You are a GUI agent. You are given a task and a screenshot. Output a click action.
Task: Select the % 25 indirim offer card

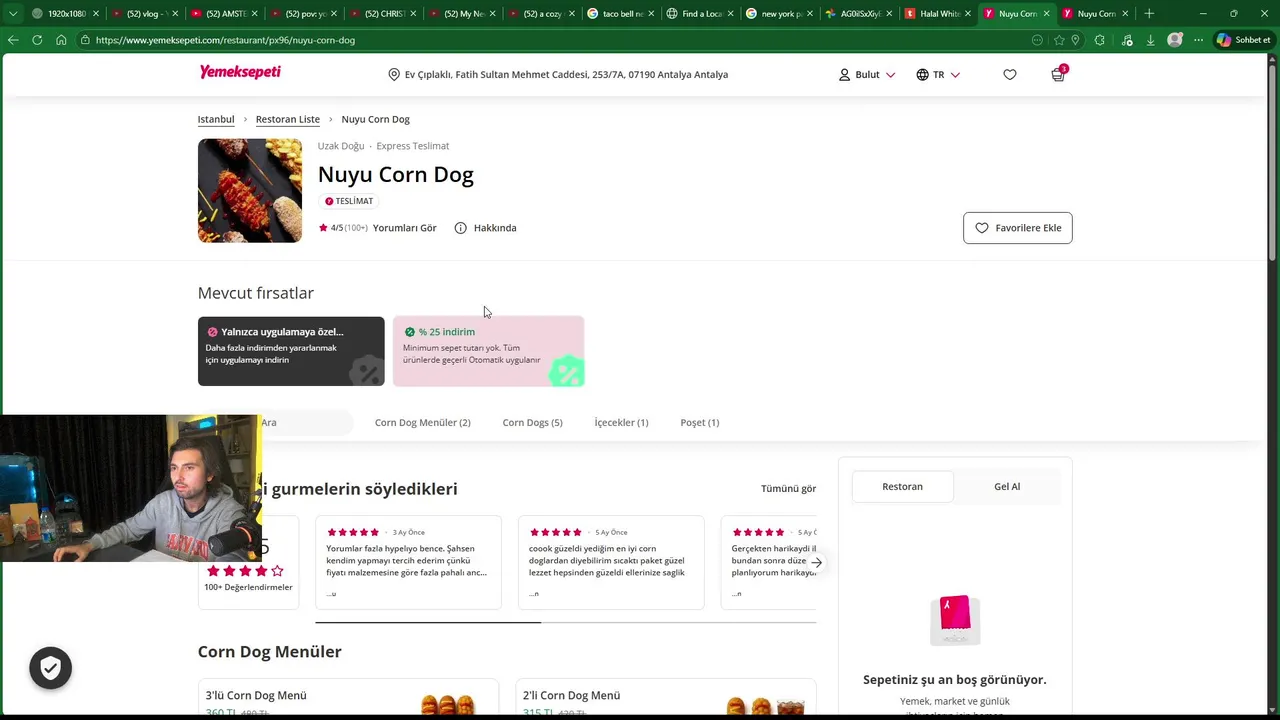point(489,351)
